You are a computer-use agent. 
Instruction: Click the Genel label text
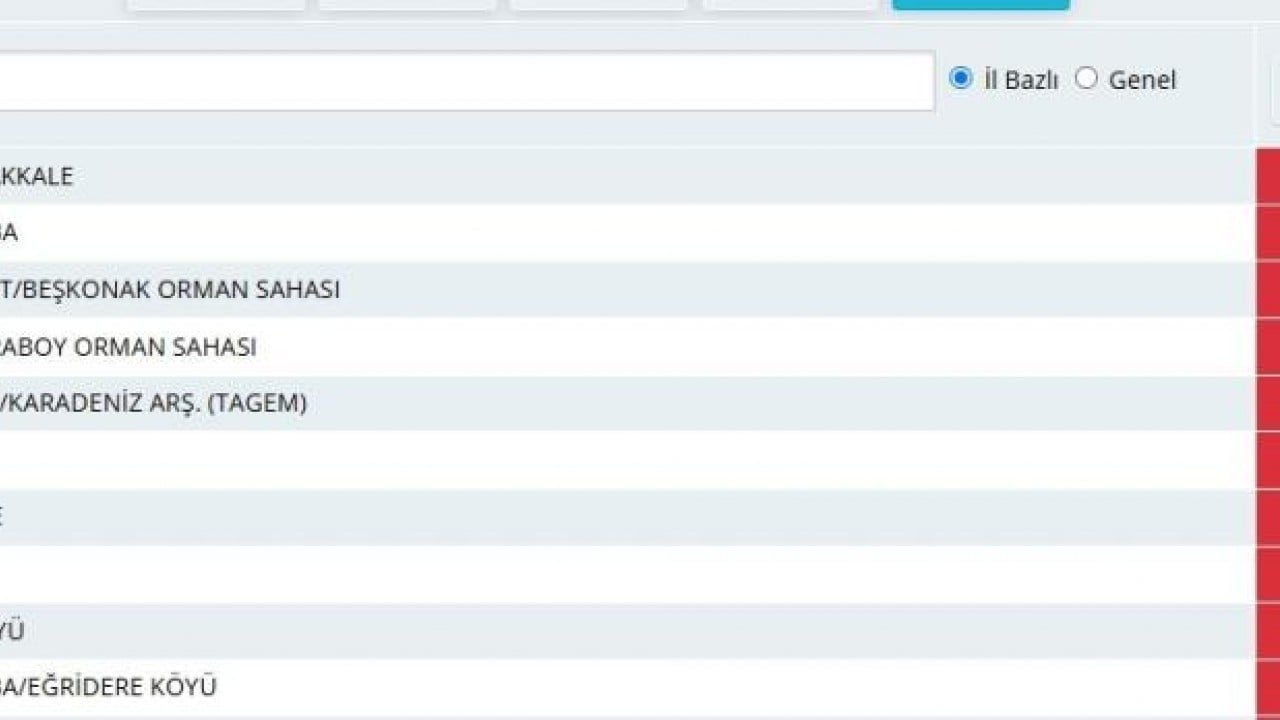1142,80
